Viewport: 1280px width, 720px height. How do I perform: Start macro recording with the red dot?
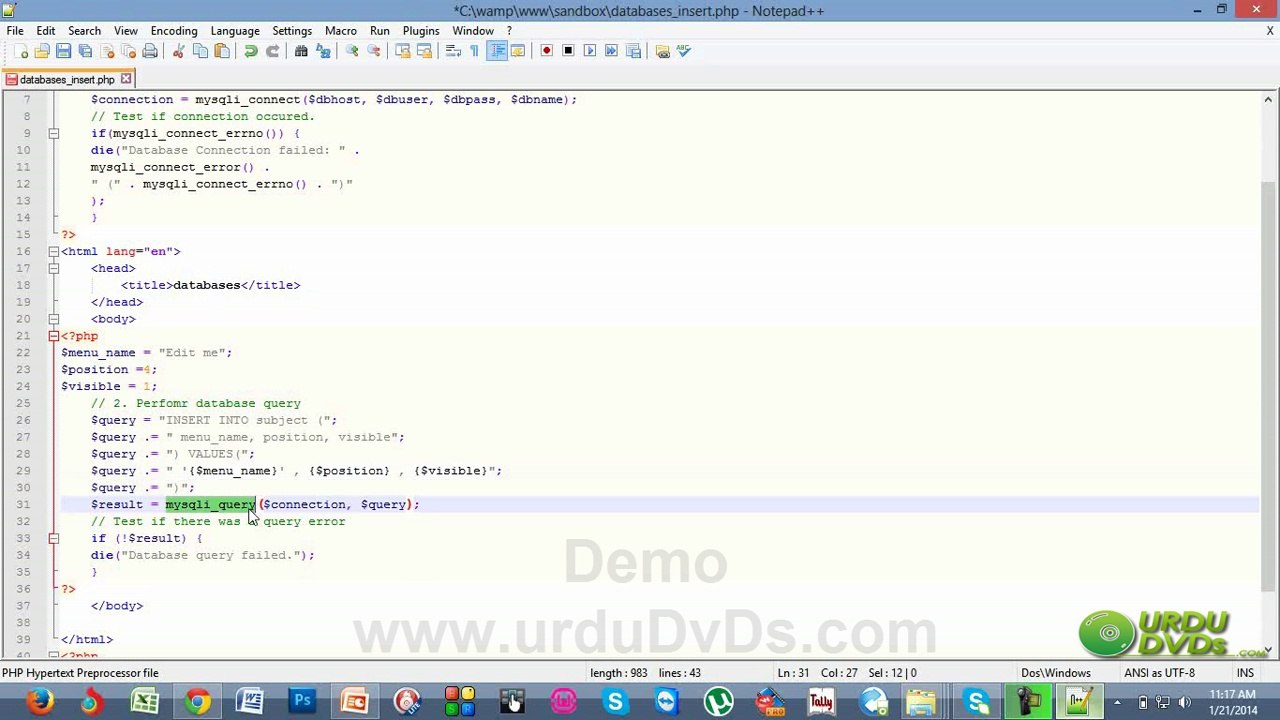point(547,51)
